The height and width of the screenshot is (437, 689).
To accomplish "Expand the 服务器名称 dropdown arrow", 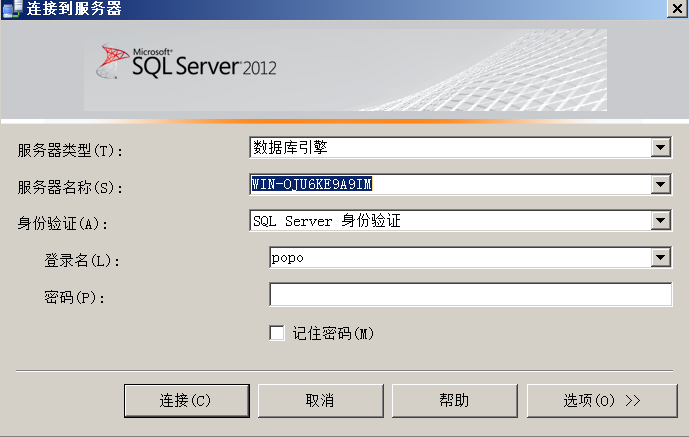I will pos(660,184).
